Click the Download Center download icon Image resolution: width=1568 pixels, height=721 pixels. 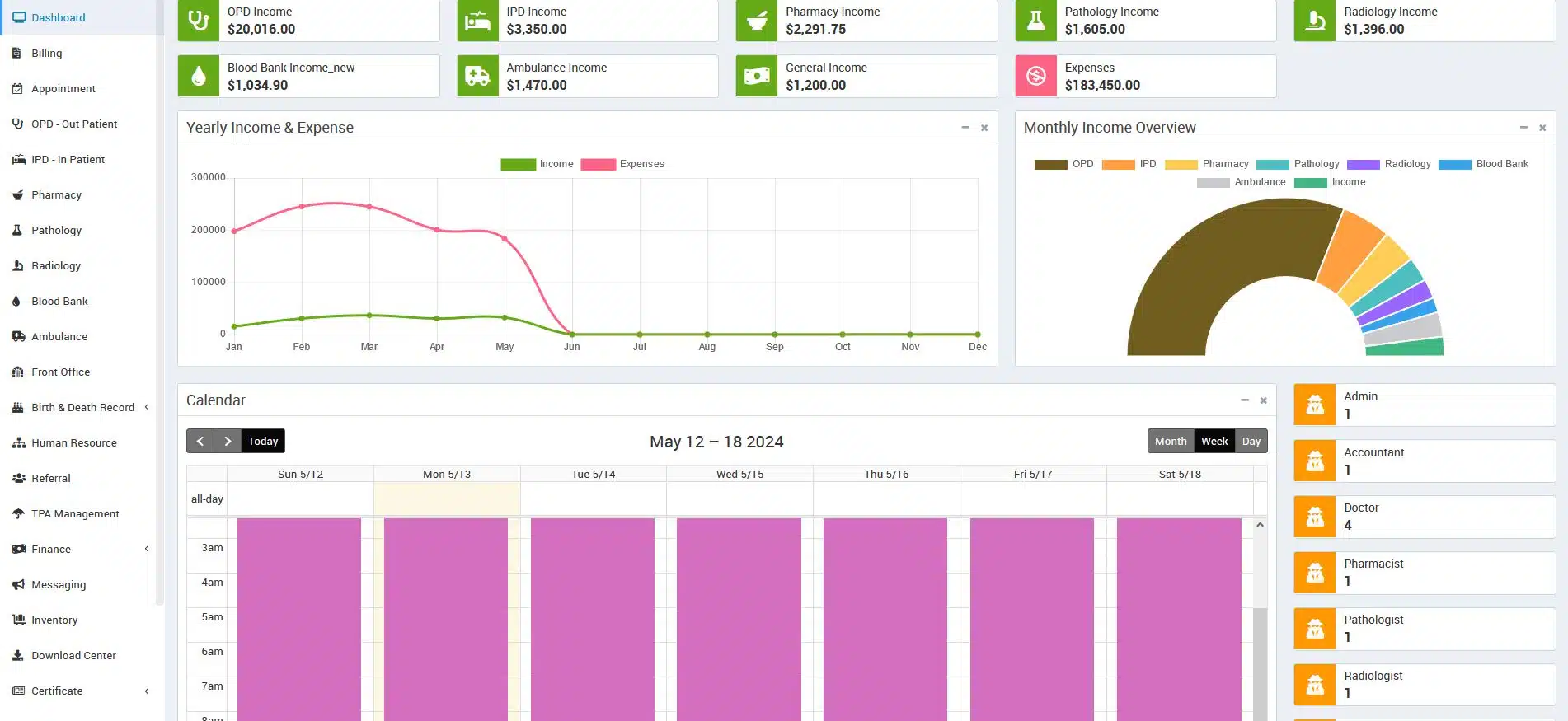[x=17, y=655]
